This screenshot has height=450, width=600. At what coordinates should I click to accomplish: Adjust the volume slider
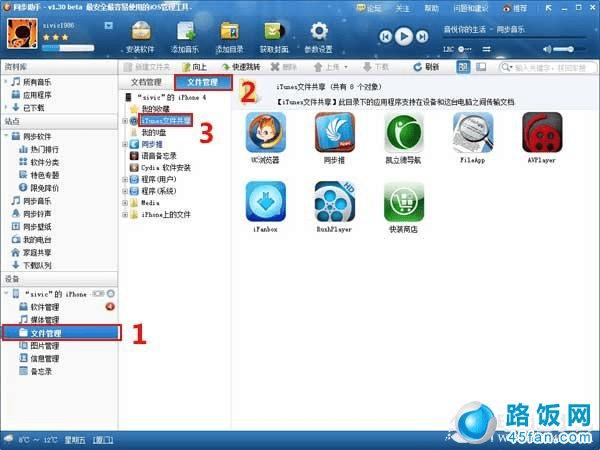coord(569,49)
